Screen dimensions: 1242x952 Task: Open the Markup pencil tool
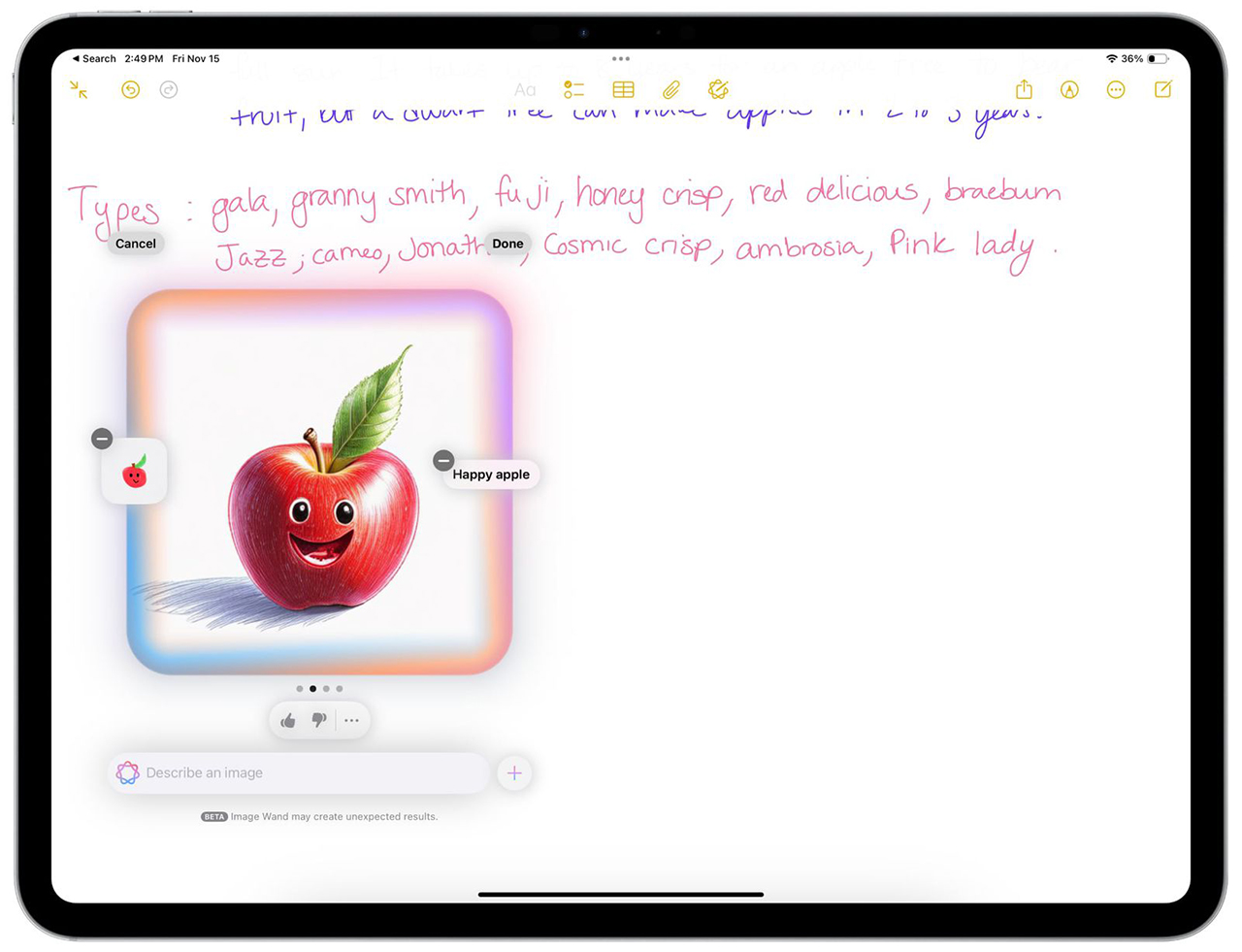(x=1068, y=89)
